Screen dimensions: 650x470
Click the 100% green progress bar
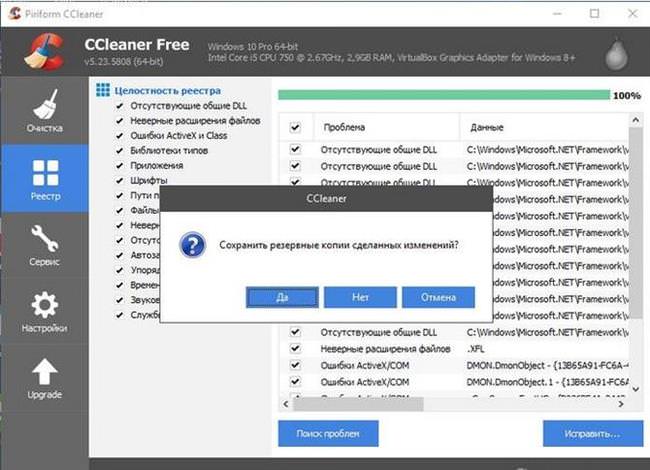point(444,95)
